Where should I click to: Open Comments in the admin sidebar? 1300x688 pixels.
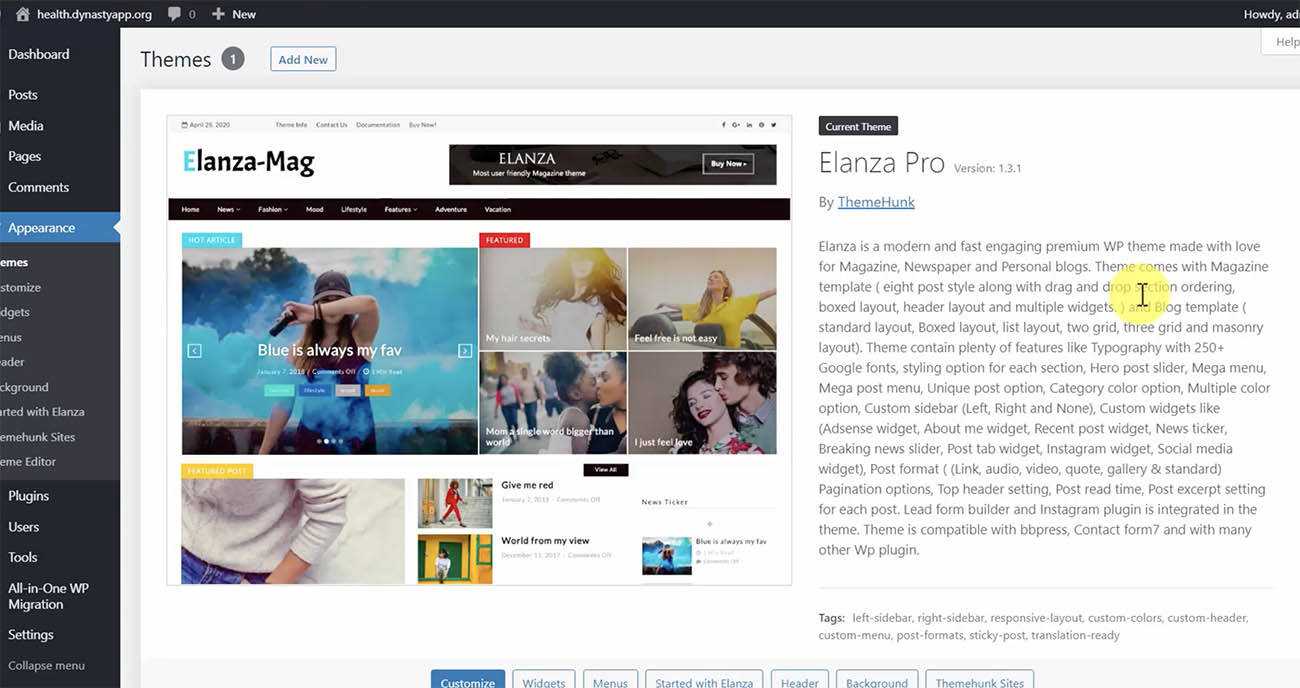[x=39, y=188]
